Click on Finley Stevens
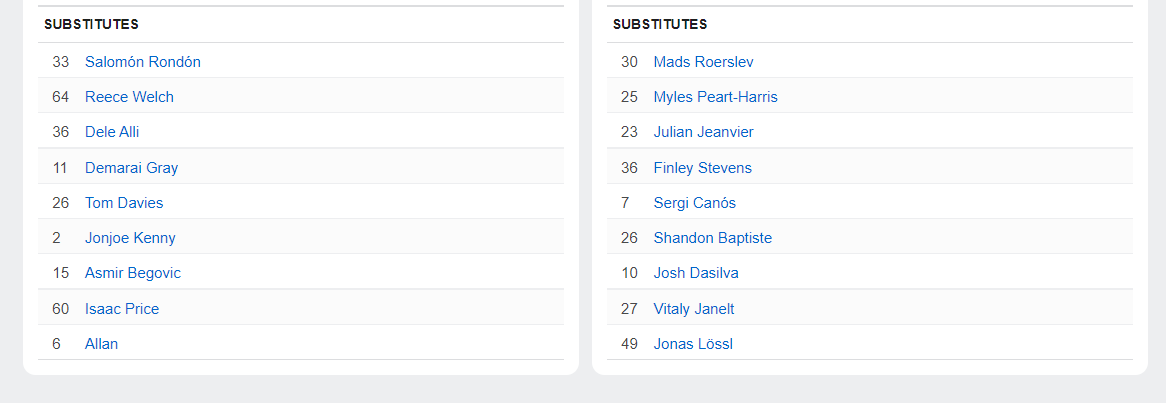Image resolution: width=1166 pixels, height=403 pixels. (x=702, y=168)
